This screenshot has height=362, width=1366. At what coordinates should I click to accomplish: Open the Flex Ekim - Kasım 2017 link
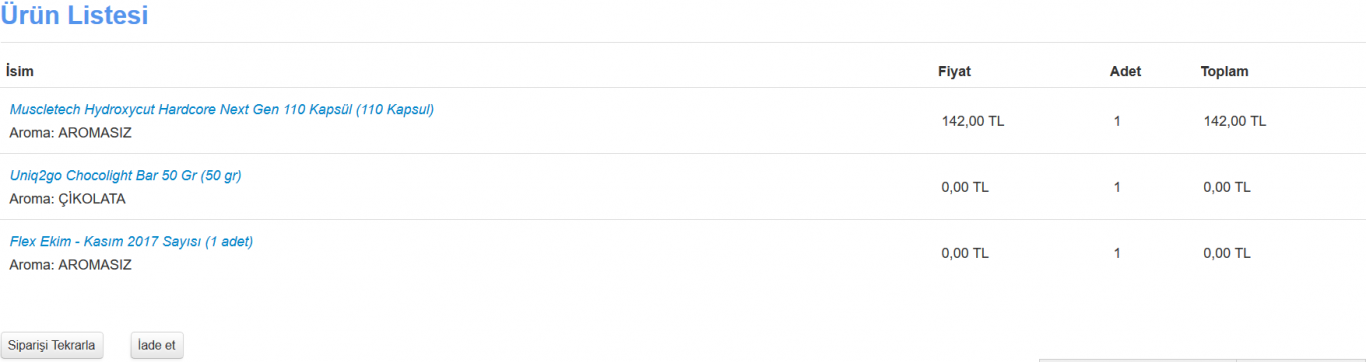[131, 242]
